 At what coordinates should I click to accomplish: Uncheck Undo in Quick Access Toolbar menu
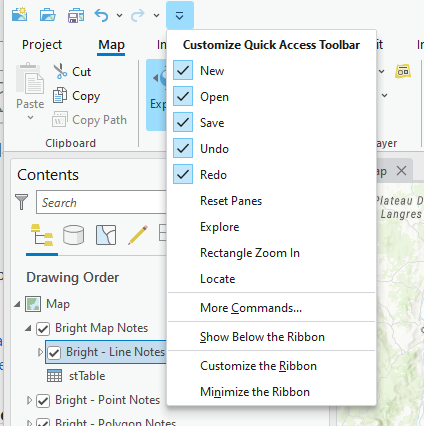point(183,148)
